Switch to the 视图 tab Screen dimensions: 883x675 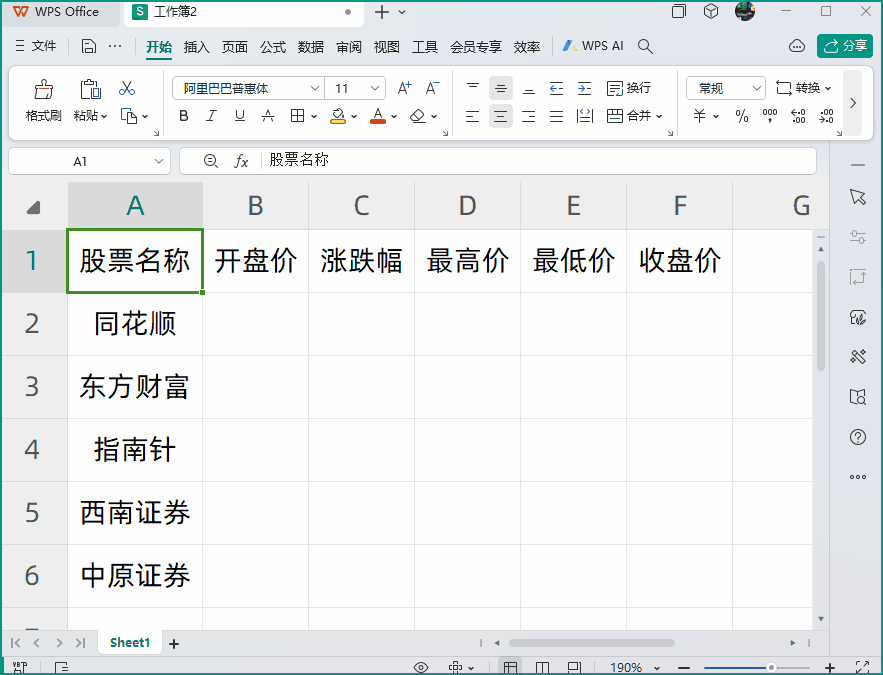pos(387,47)
